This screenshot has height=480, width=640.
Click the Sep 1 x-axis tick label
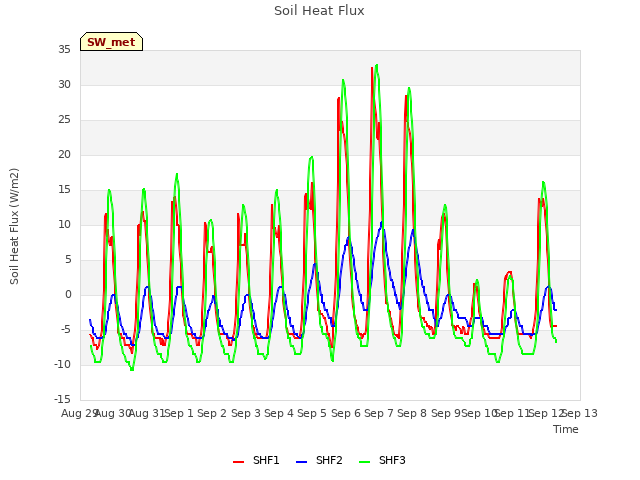(178, 413)
